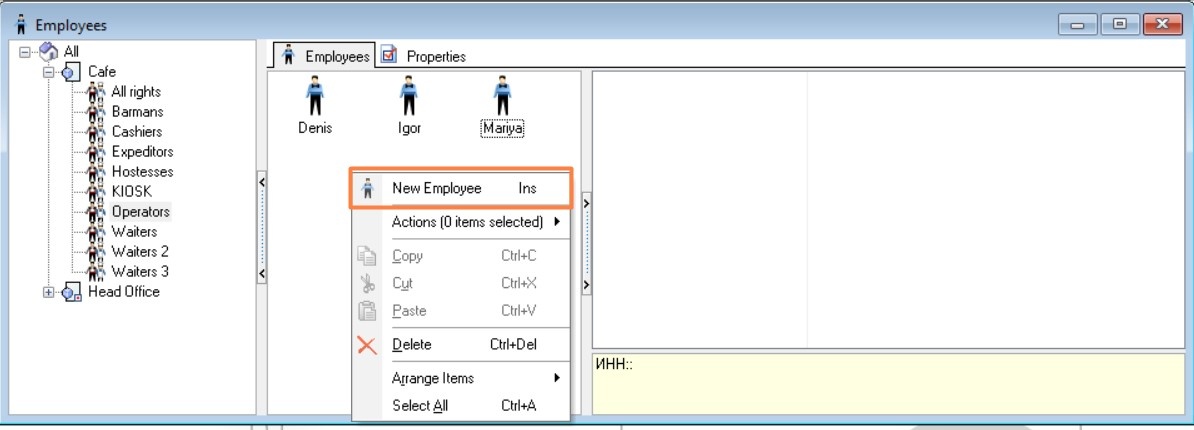The height and width of the screenshot is (430, 1194).
Task: Click the New Employee person icon
Action: pyautogui.click(x=367, y=188)
